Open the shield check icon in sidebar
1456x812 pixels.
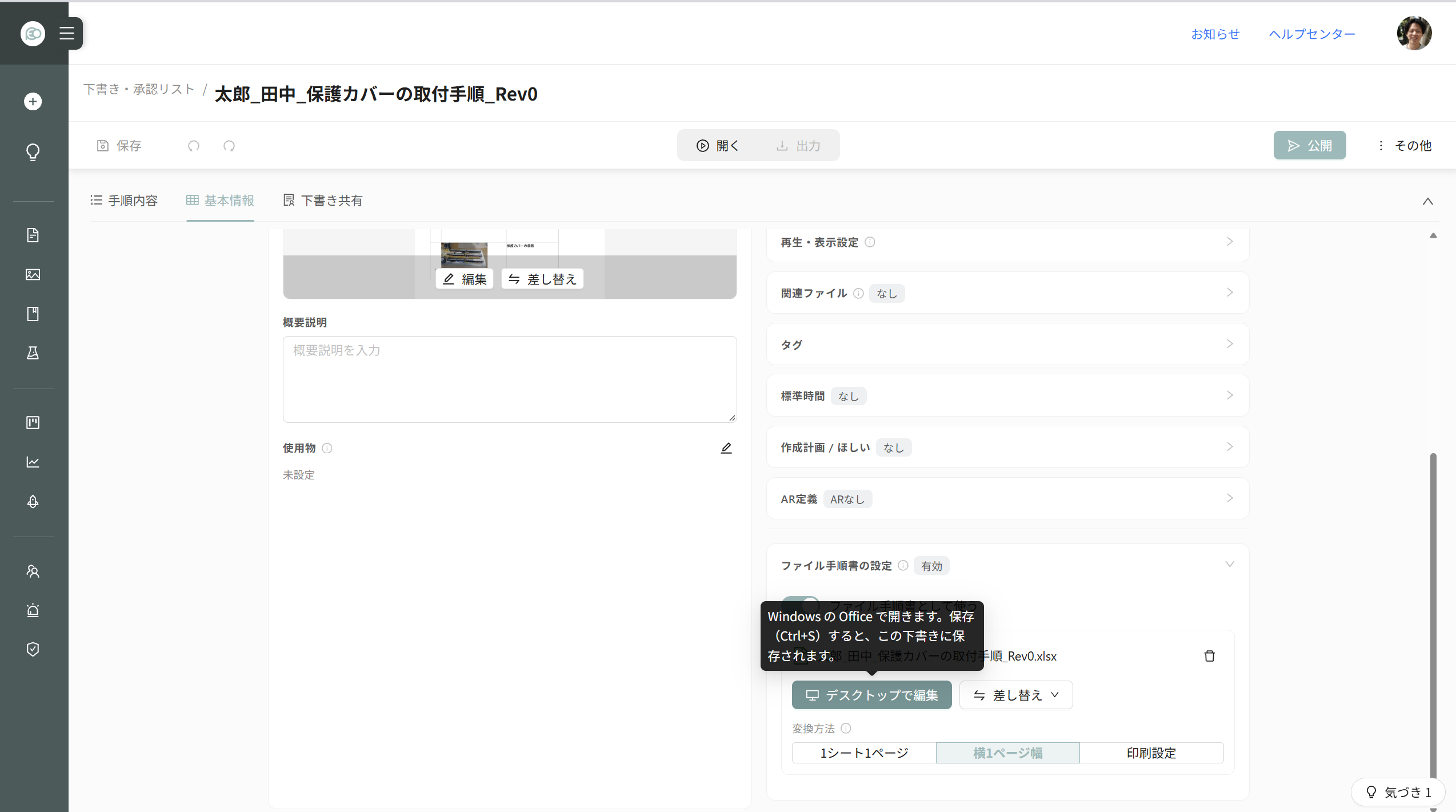(33, 649)
